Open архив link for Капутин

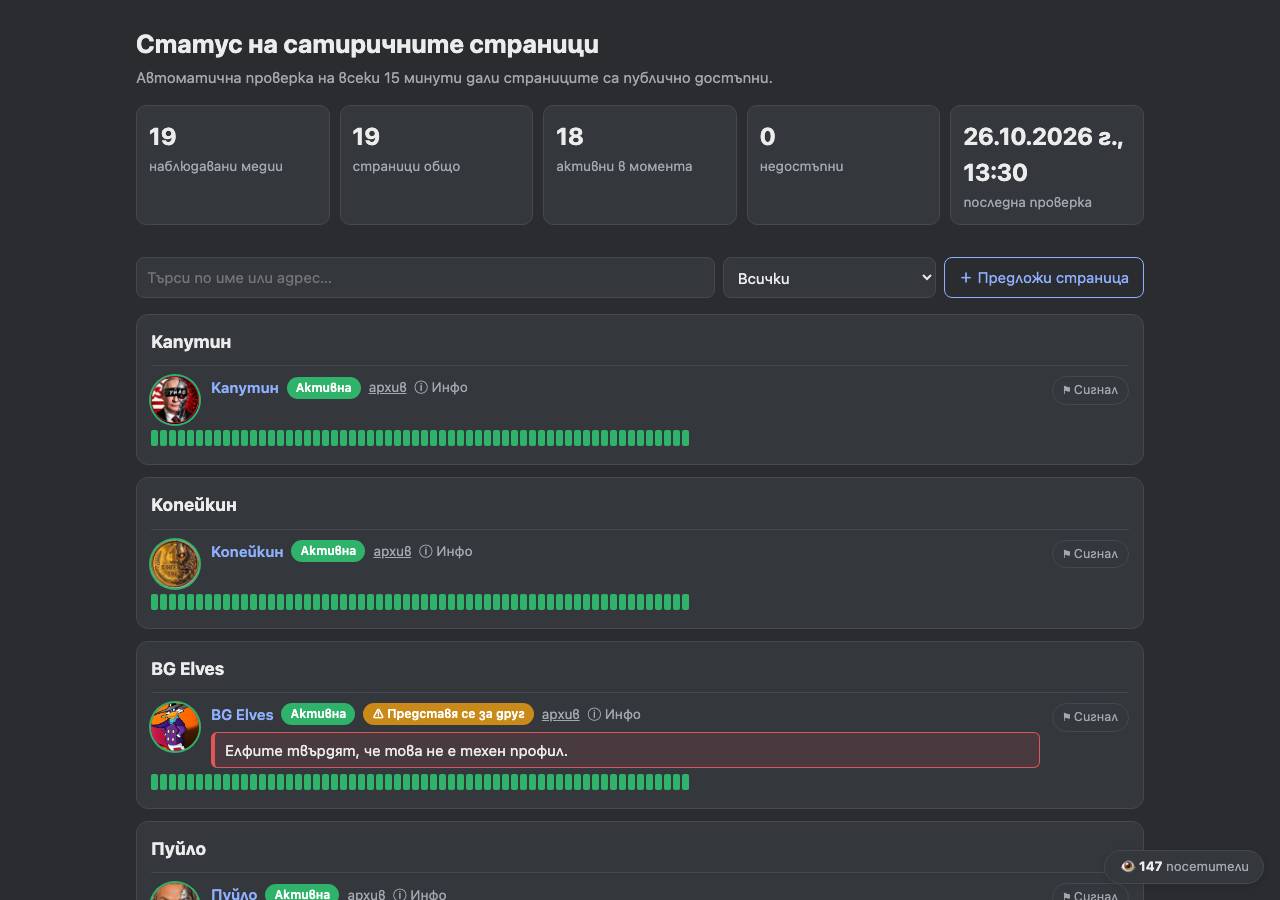click(x=387, y=387)
